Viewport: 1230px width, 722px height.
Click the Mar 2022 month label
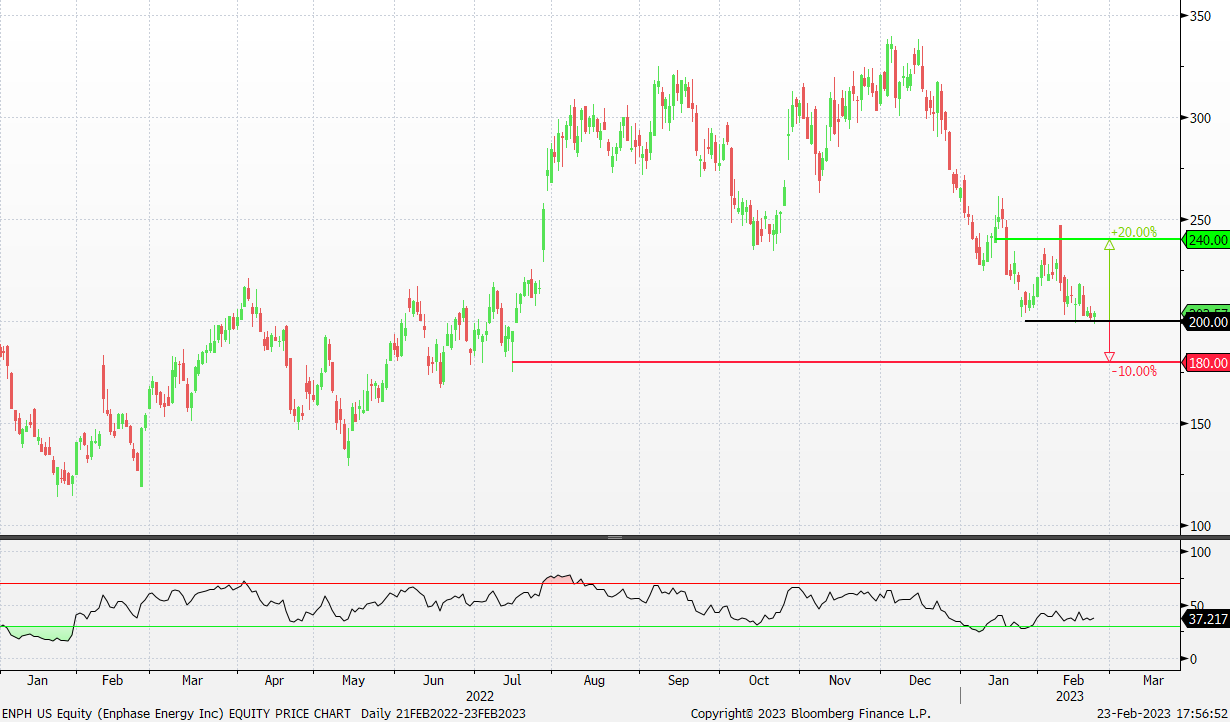pyautogui.click(x=191, y=681)
